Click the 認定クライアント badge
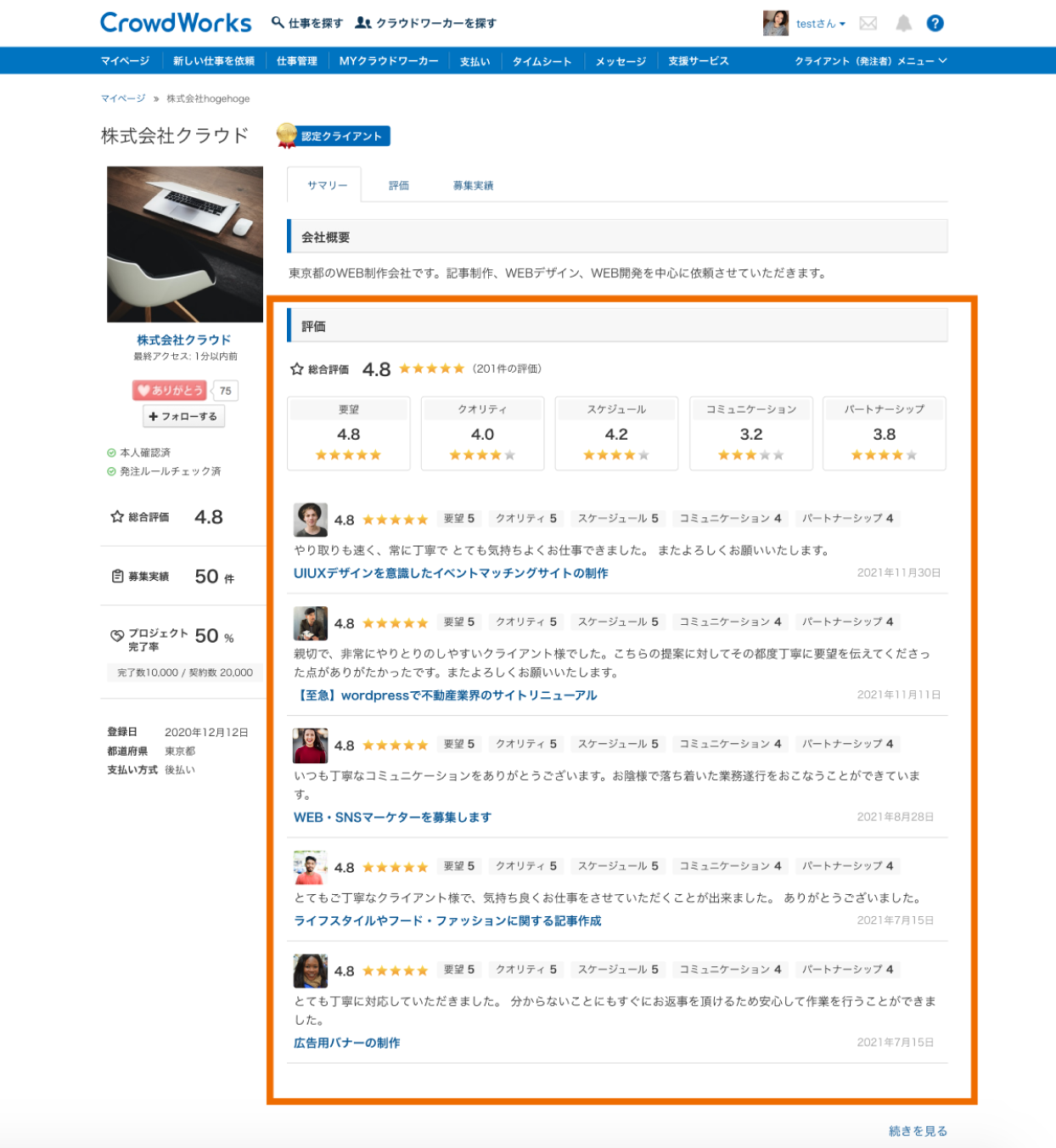Image resolution: width=1056 pixels, height=1148 pixels. coord(334,136)
